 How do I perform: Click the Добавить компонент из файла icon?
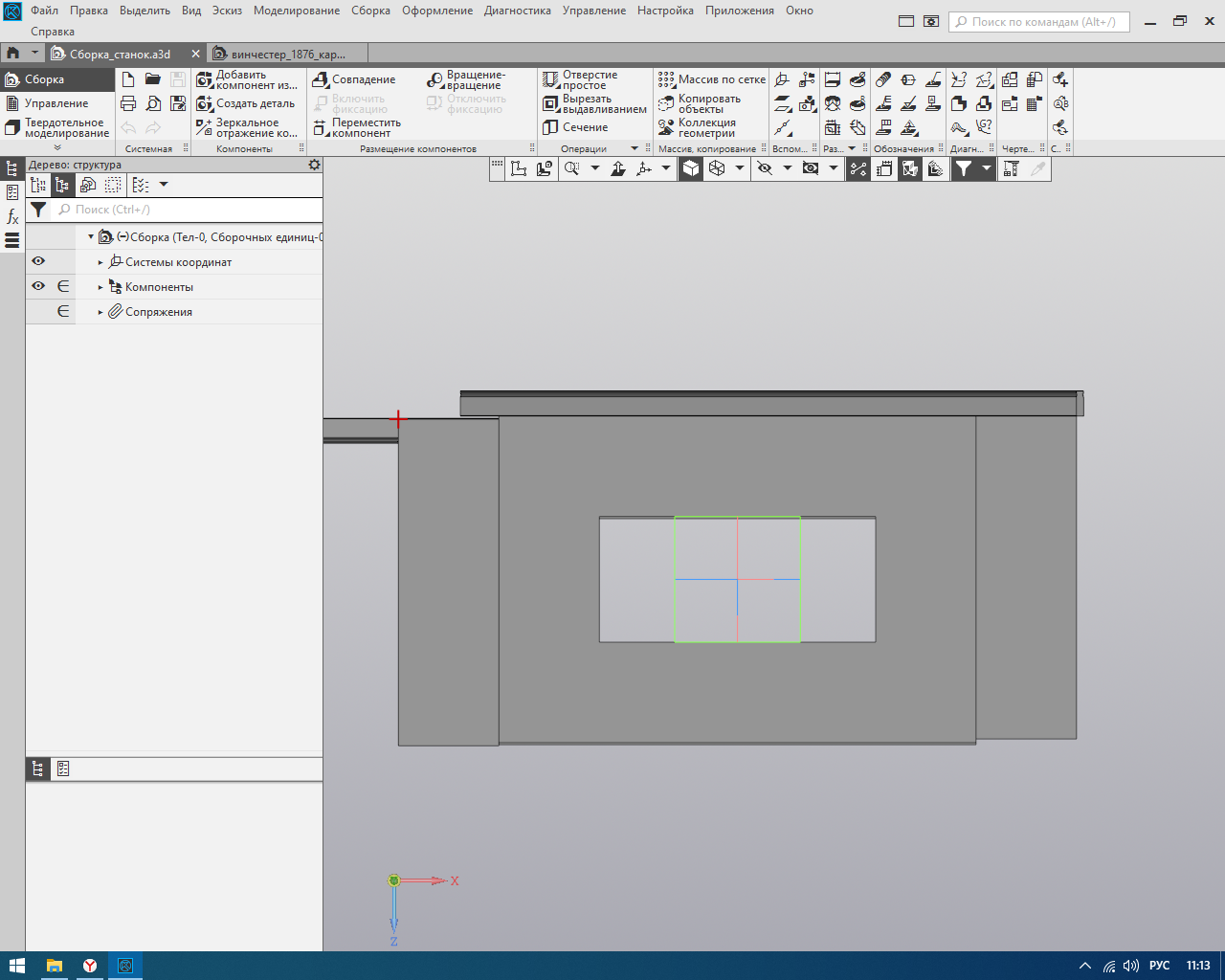204,79
